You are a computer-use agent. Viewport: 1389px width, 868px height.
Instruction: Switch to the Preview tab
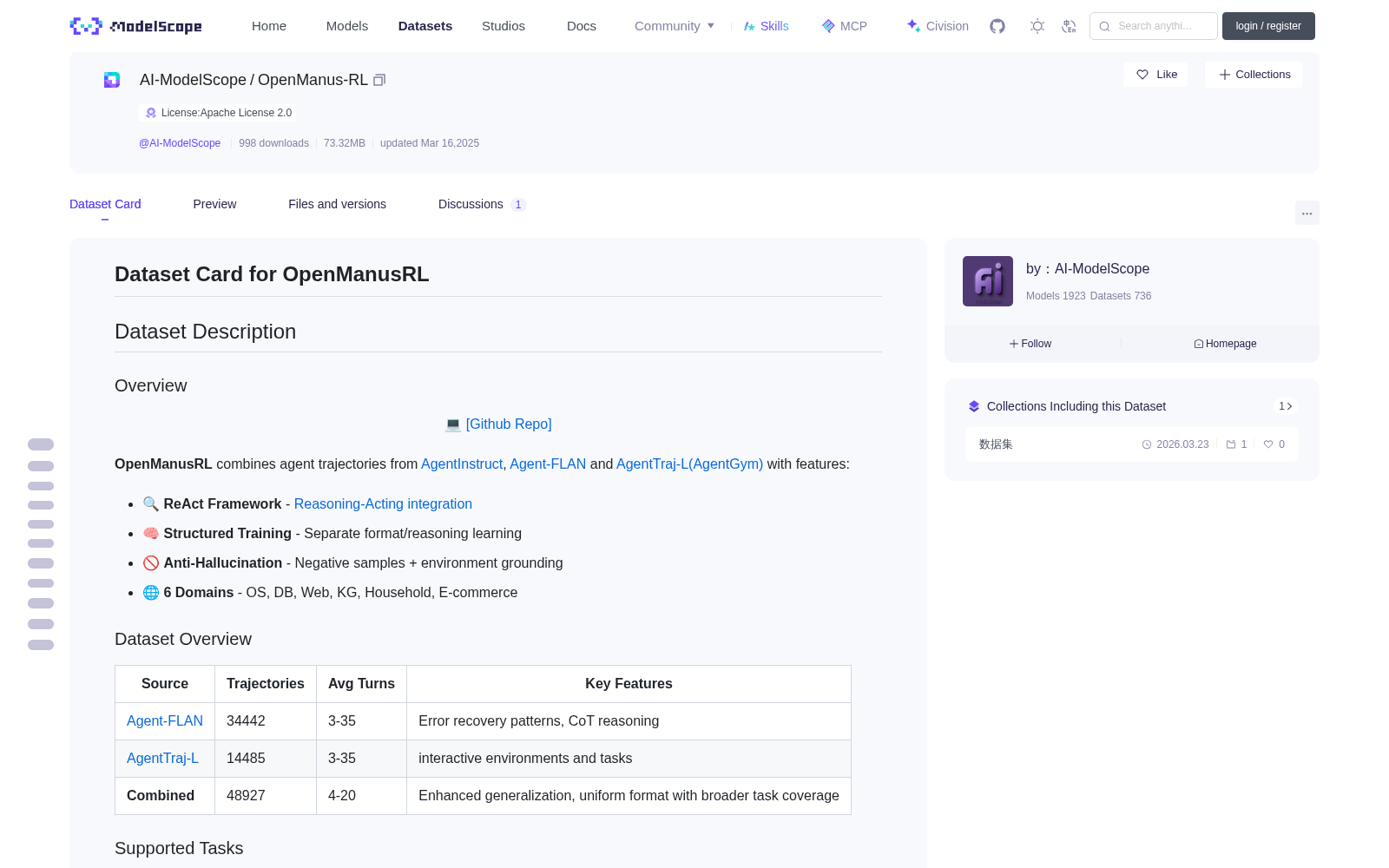[214, 204]
